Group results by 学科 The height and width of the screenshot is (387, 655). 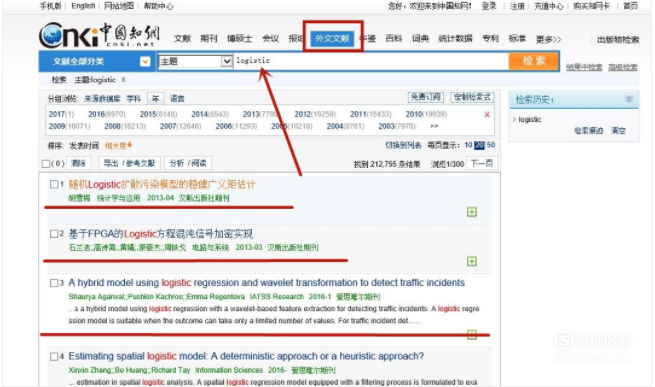coord(133,99)
